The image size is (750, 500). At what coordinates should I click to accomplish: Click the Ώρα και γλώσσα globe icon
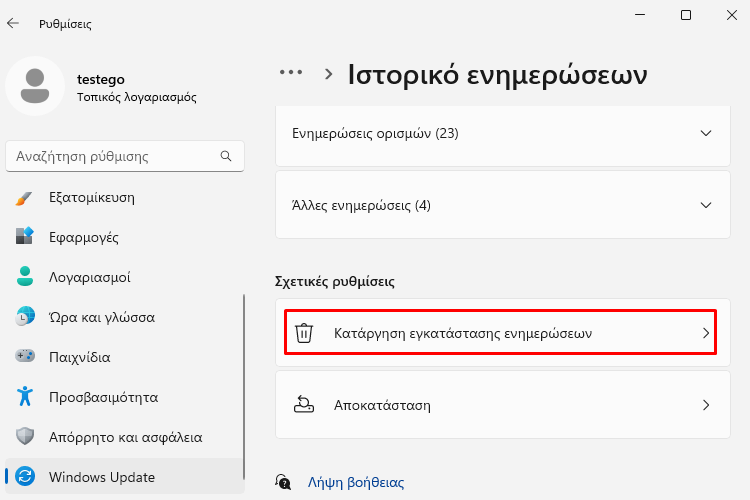point(25,317)
